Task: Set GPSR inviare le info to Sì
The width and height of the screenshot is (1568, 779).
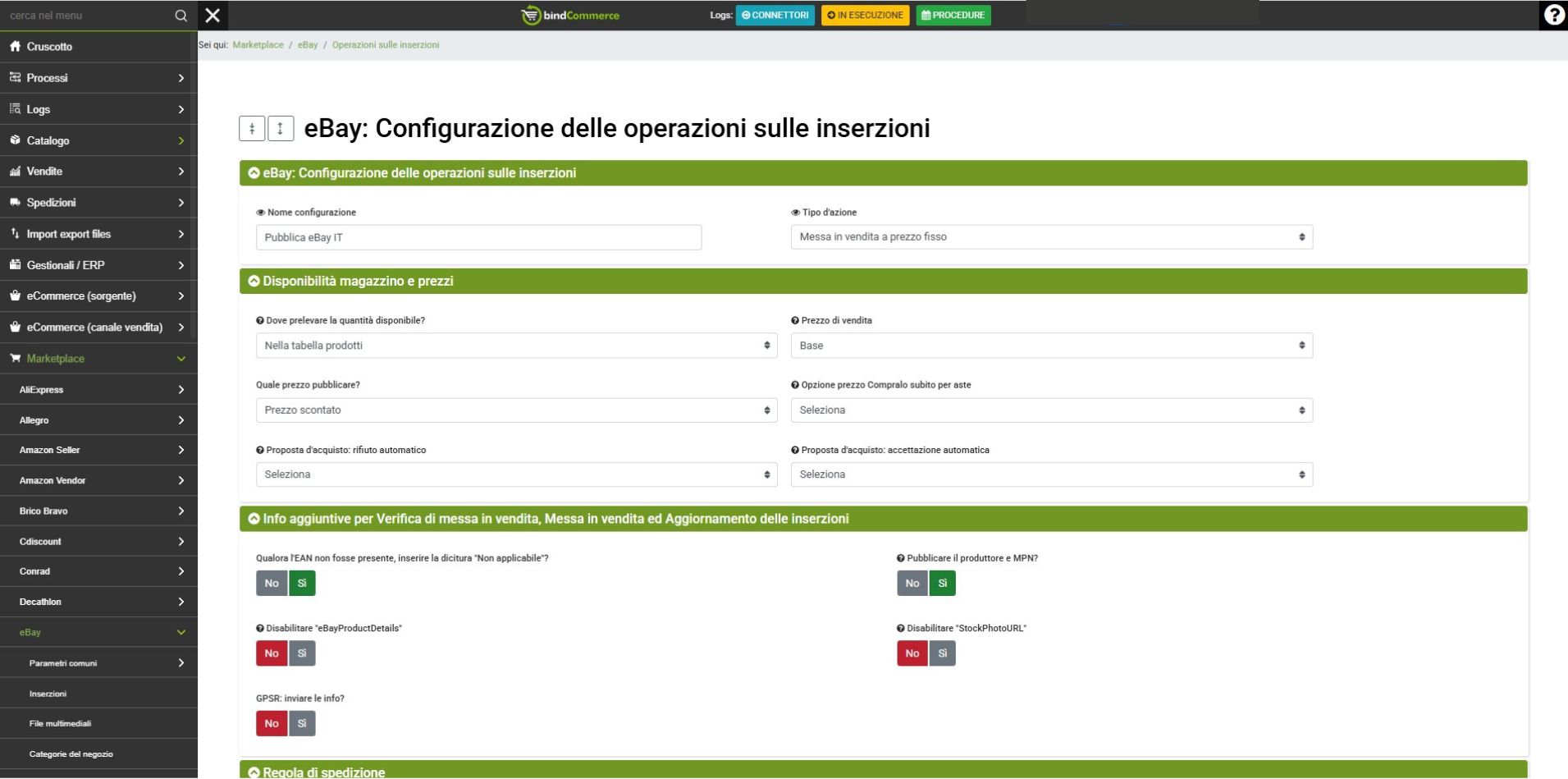Action: click(302, 724)
